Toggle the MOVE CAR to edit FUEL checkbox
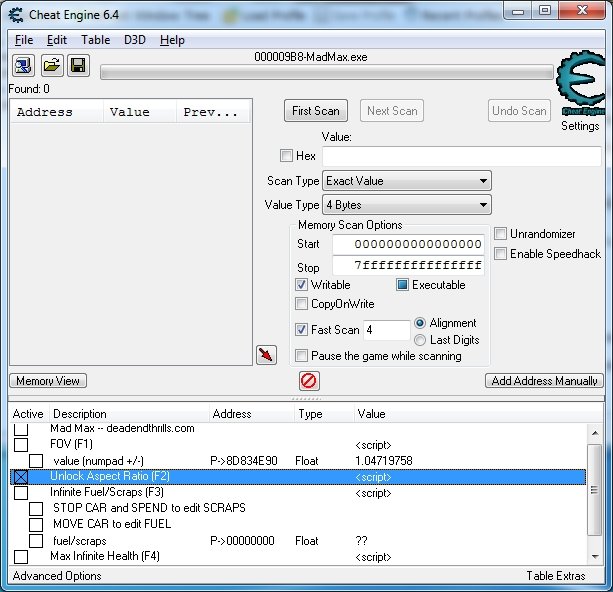Screen dimensions: 613x592 tap(36, 525)
